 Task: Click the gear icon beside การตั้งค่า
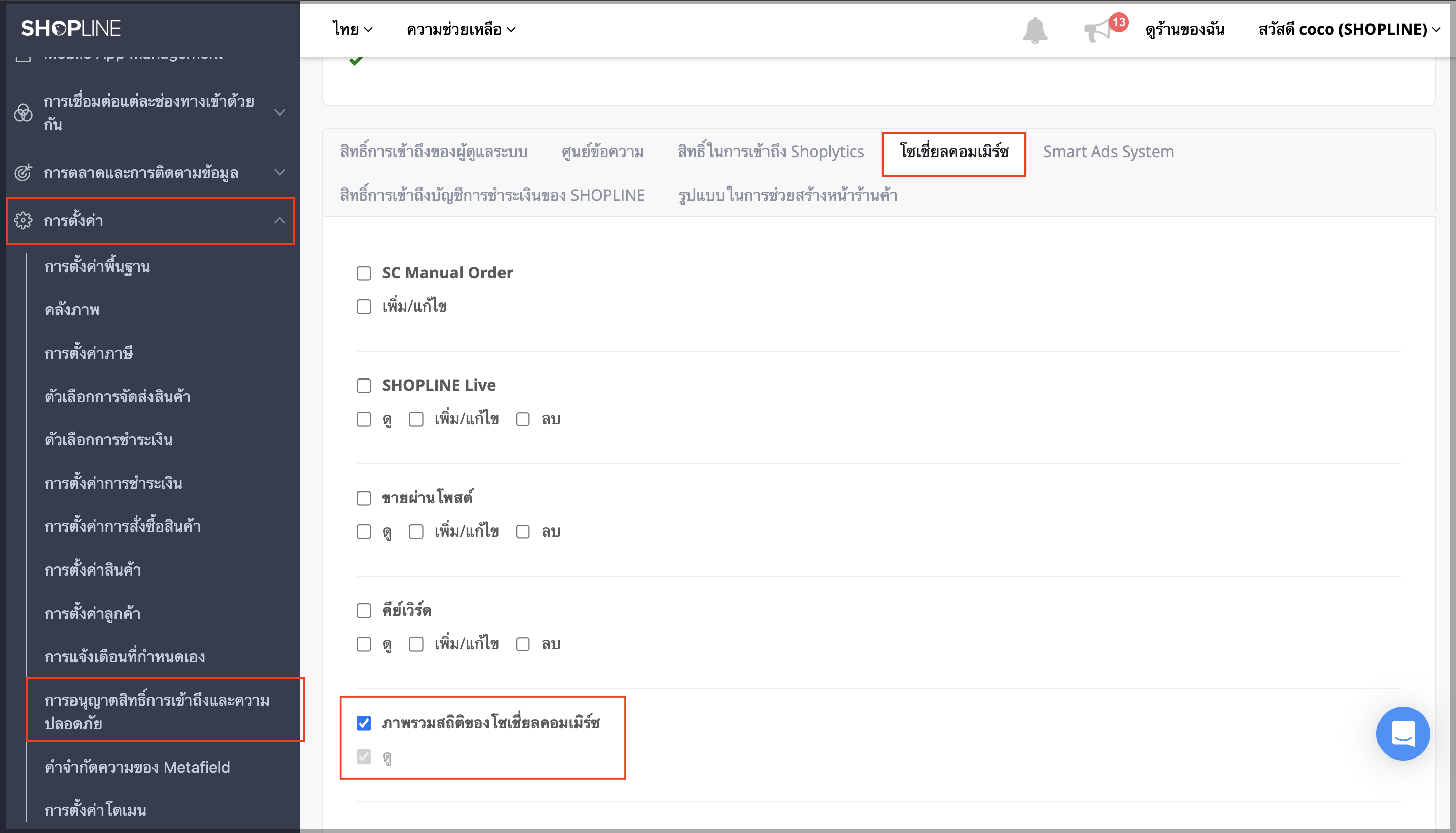tap(23, 220)
